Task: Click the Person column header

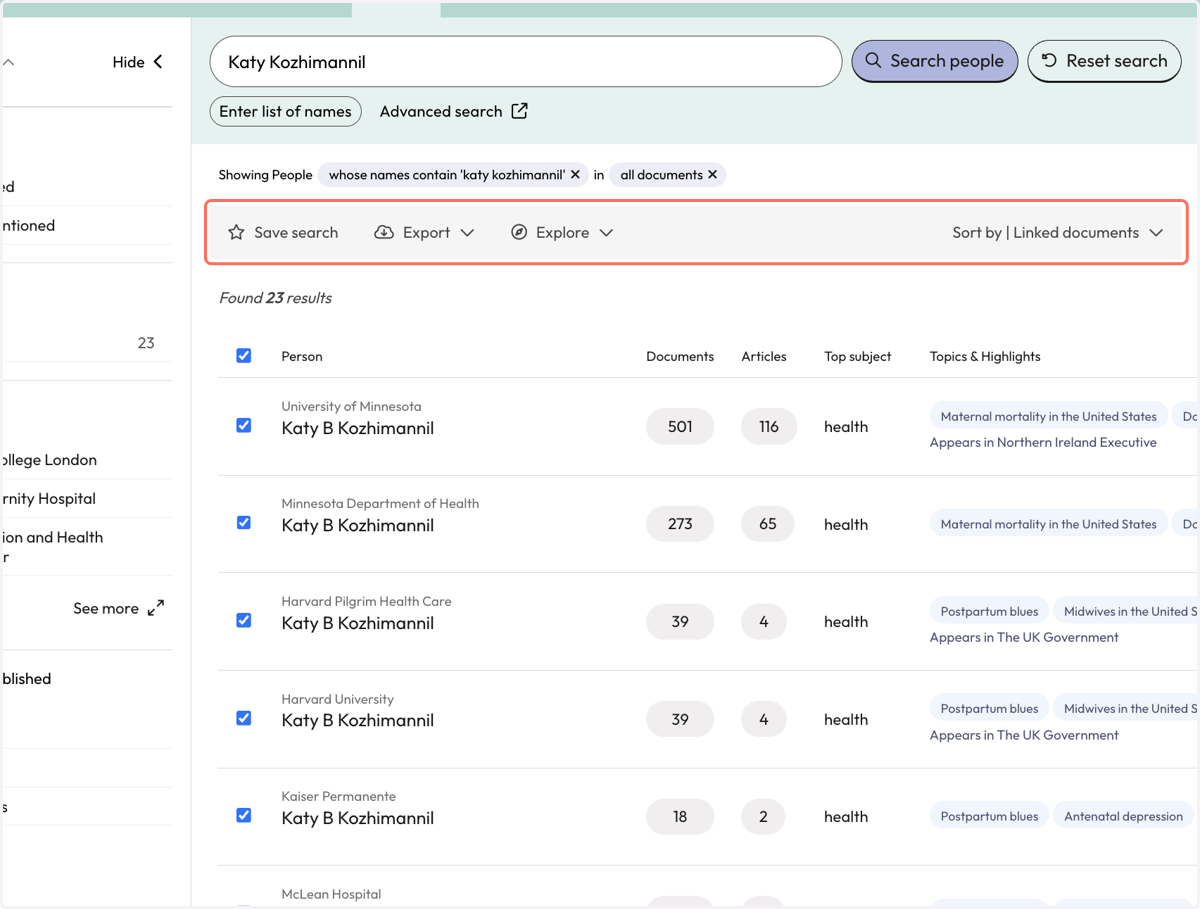Action: 302,356
